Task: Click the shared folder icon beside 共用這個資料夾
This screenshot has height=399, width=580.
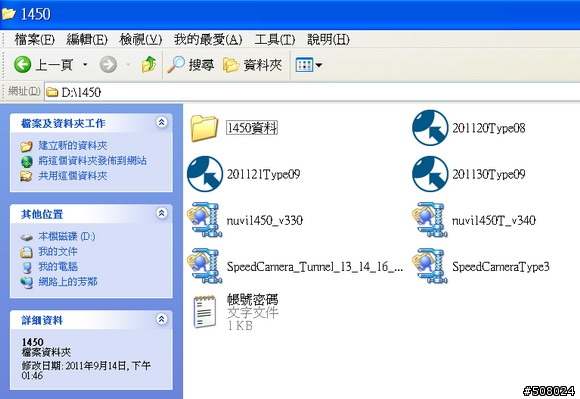Action: pos(27,176)
